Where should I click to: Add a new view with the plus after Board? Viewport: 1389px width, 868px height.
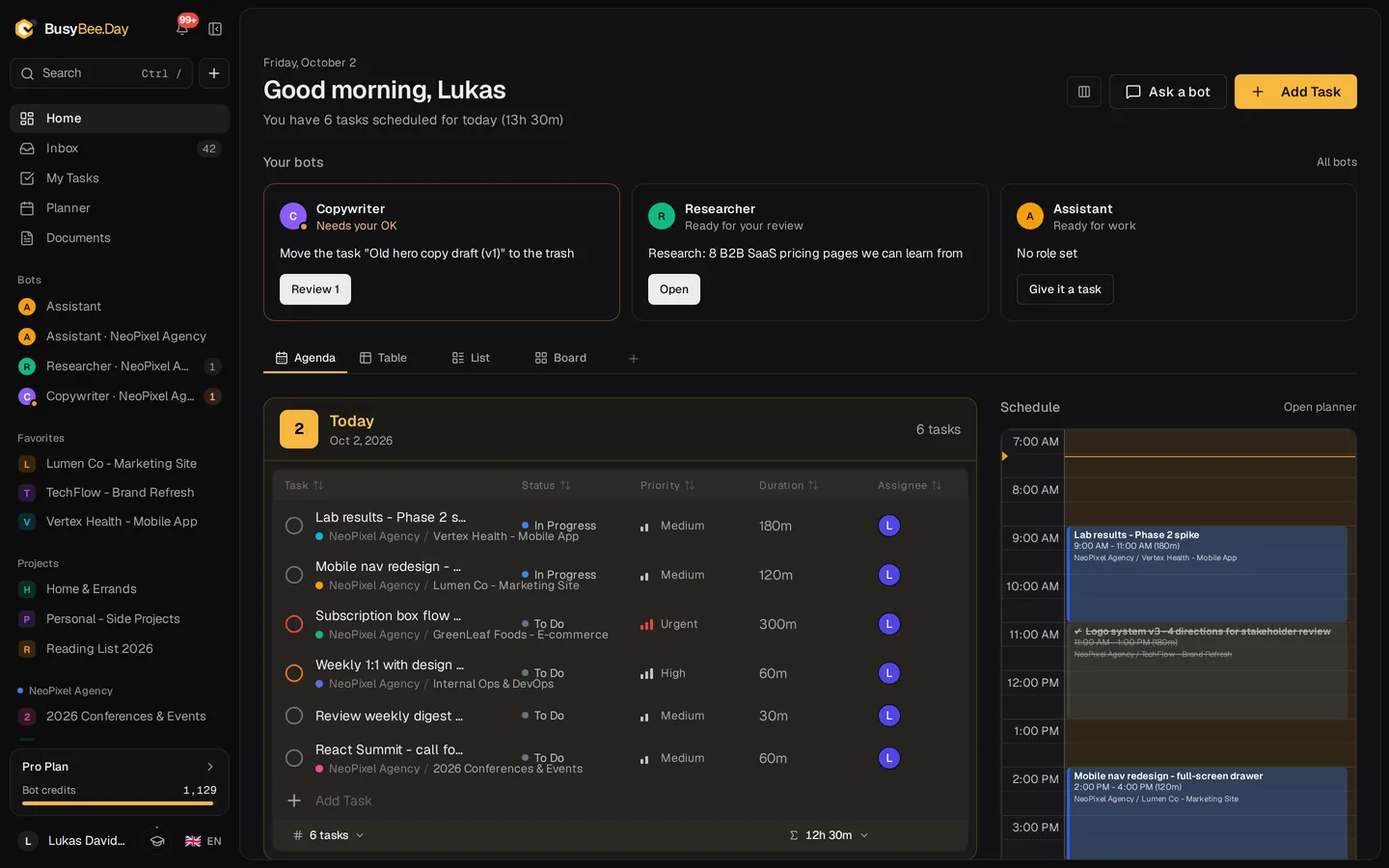[634, 359]
